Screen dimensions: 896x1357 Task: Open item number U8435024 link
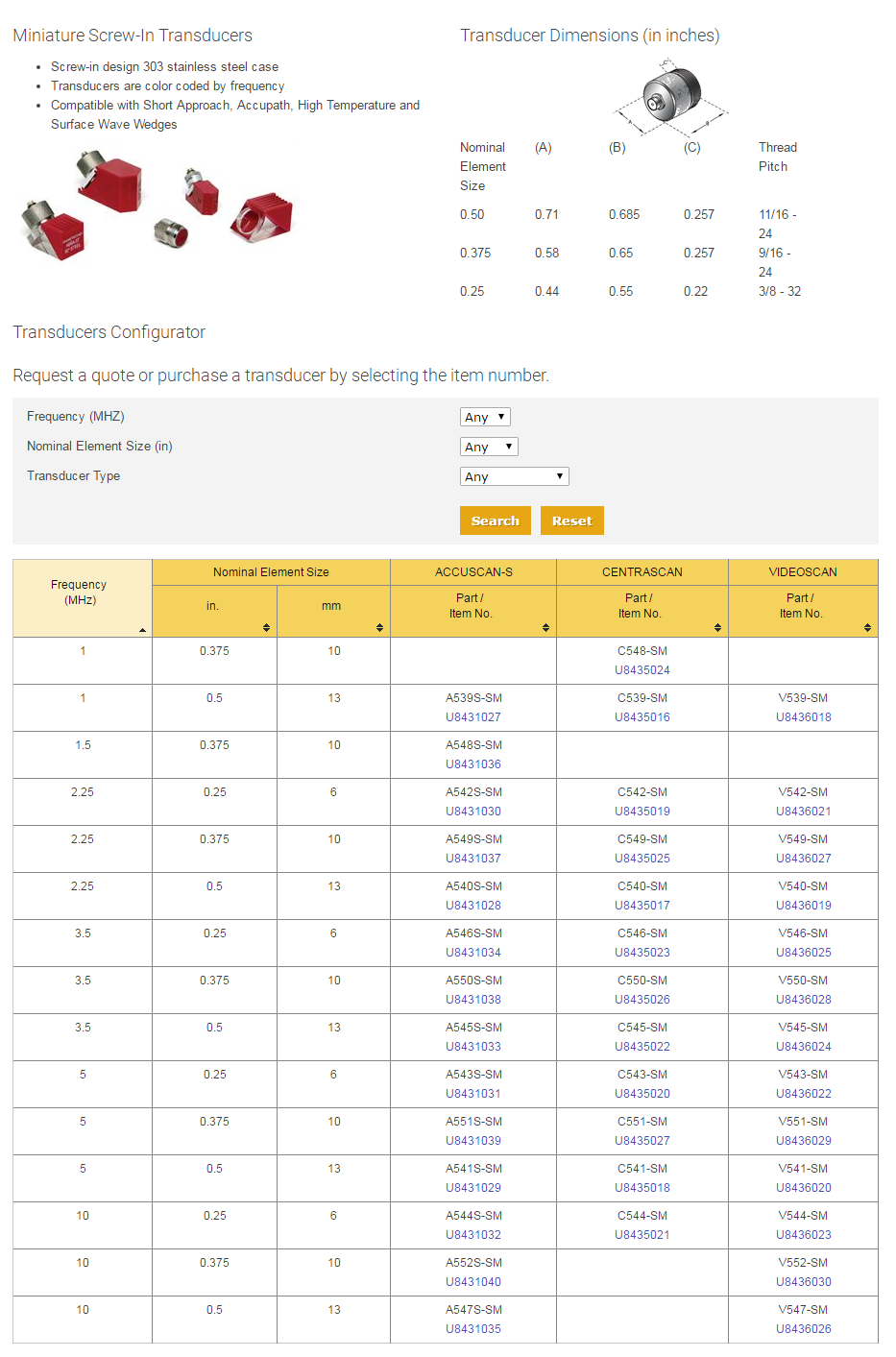tap(642, 670)
